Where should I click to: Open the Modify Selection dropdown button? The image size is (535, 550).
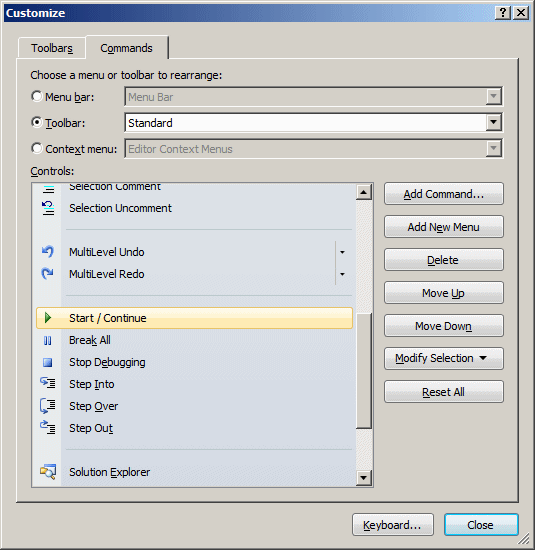click(x=444, y=358)
